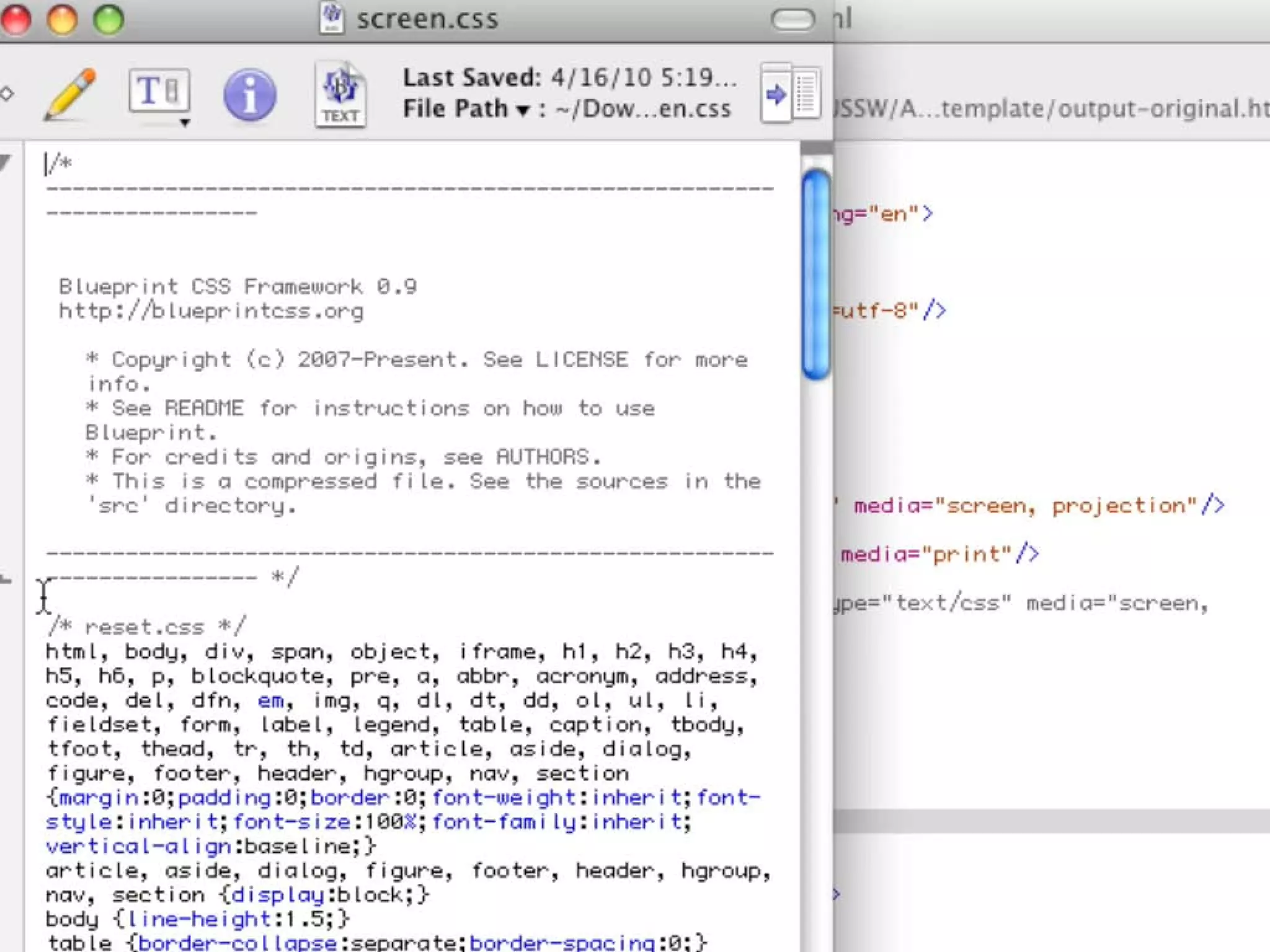Collapse the header comment fold triangle
Screen dimensions: 1270x952
[6, 162]
